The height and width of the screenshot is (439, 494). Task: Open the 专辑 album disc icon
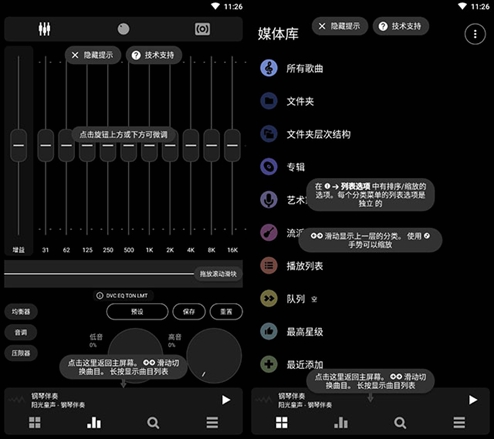pos(269,167)
